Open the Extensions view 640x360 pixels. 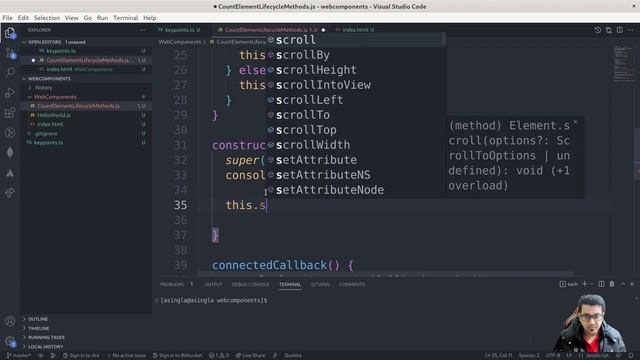(x=10, y=113)
